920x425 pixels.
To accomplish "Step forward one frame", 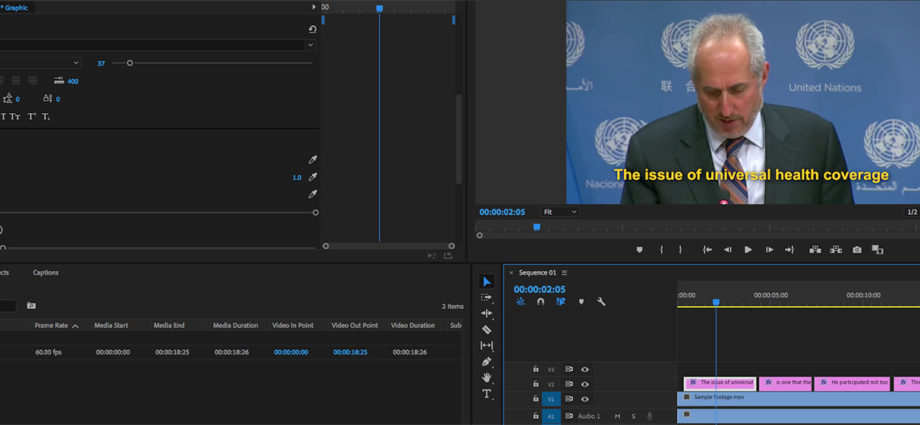I will (769, 249).
